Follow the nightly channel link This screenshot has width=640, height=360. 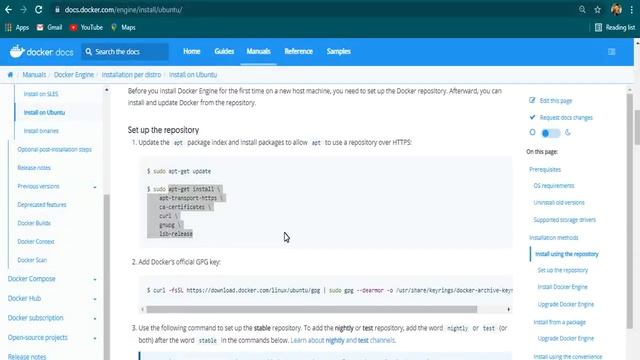click(x=335, y=340)
